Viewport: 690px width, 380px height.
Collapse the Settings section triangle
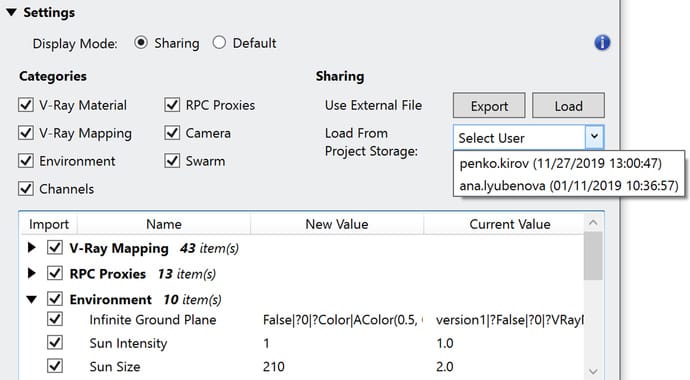pyautogui.click(x=12, y=12)
